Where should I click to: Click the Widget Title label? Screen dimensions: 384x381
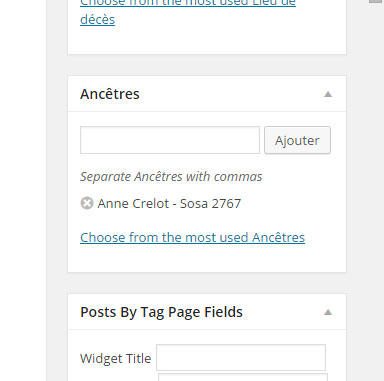tap(115, 359)
